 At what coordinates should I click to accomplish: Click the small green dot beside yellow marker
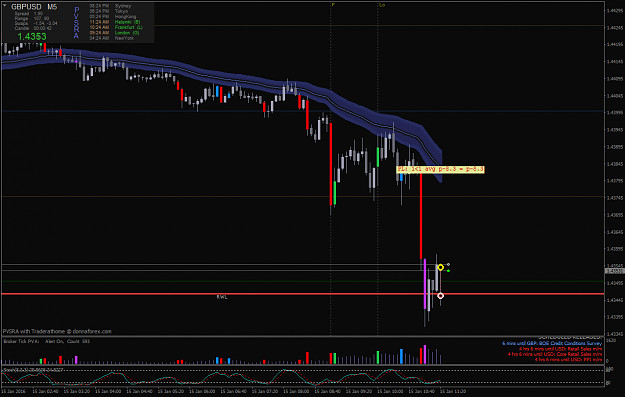(448, 271)
